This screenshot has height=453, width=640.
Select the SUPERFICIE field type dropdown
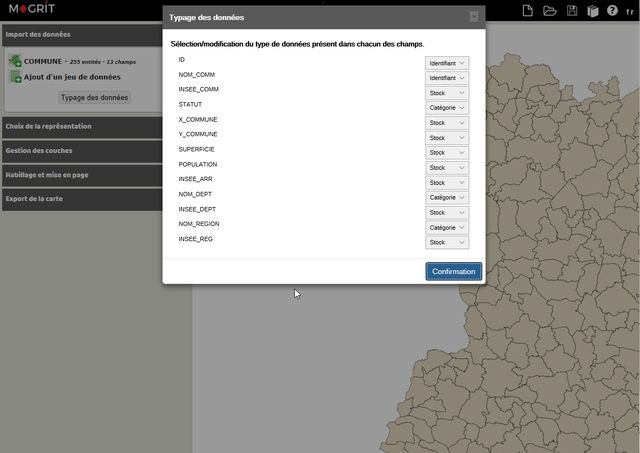(x=447, y=153)
